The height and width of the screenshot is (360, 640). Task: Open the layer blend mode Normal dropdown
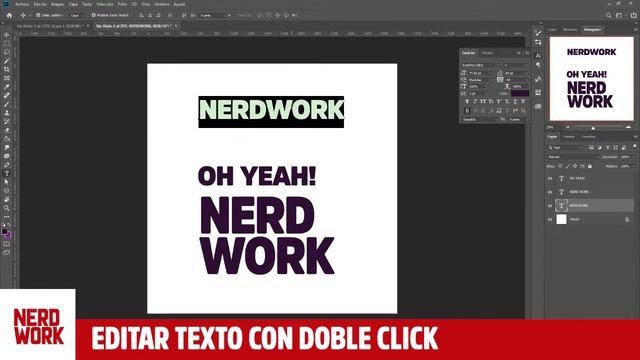[573, 157]
